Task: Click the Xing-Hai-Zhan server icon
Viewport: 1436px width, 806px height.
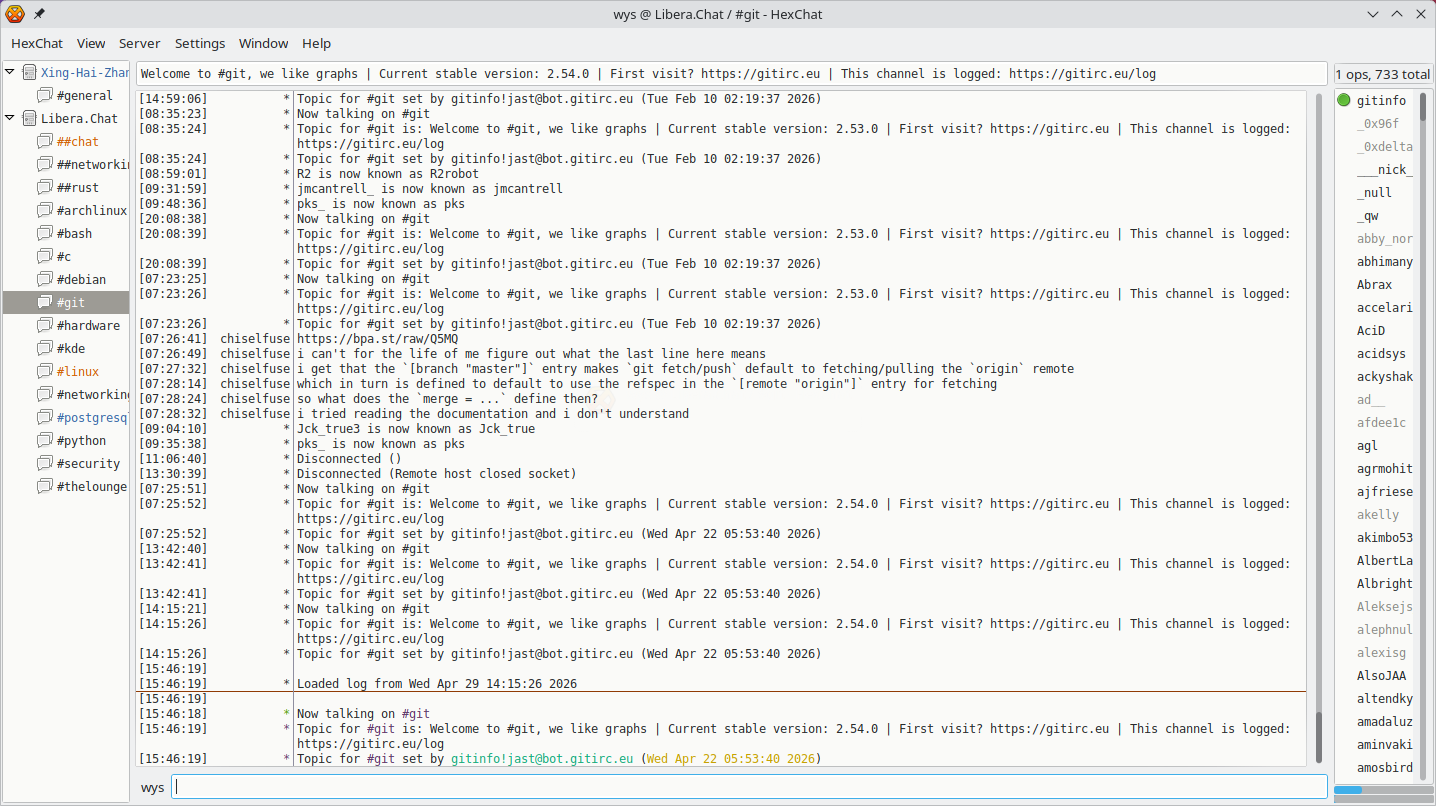Action: point(29,73)
